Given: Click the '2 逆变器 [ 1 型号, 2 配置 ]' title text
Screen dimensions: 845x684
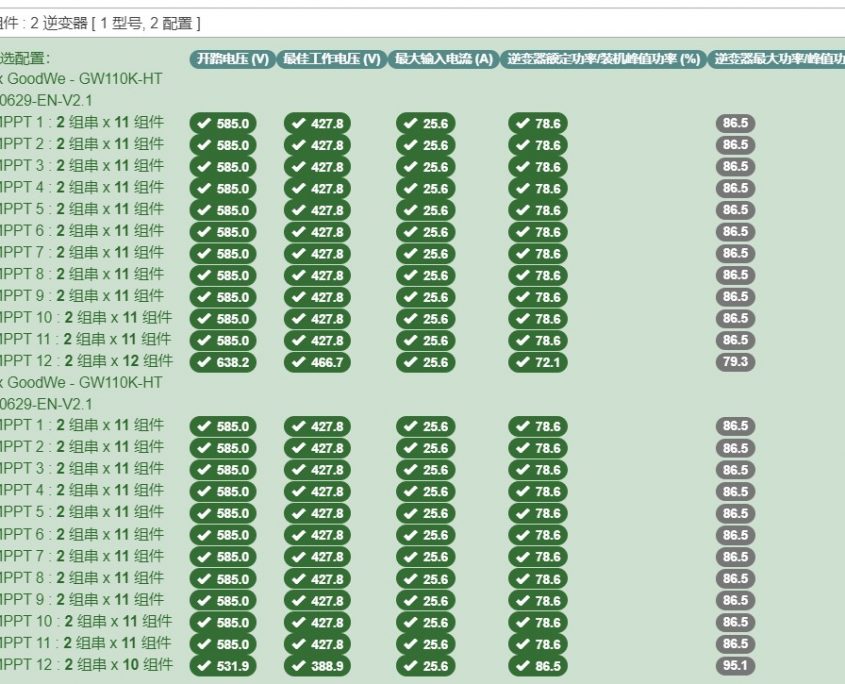Looking at the screenshot, I should (115, 23).
